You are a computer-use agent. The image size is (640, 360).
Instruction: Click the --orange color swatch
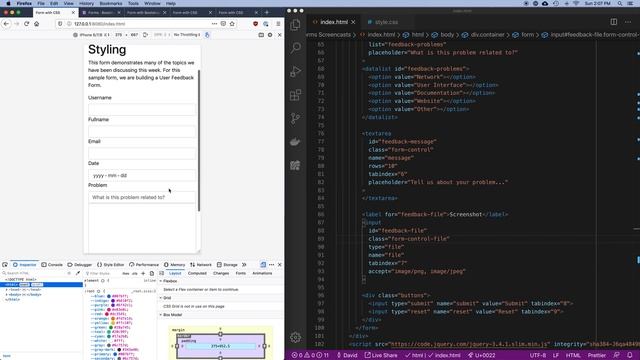point(113,318)
